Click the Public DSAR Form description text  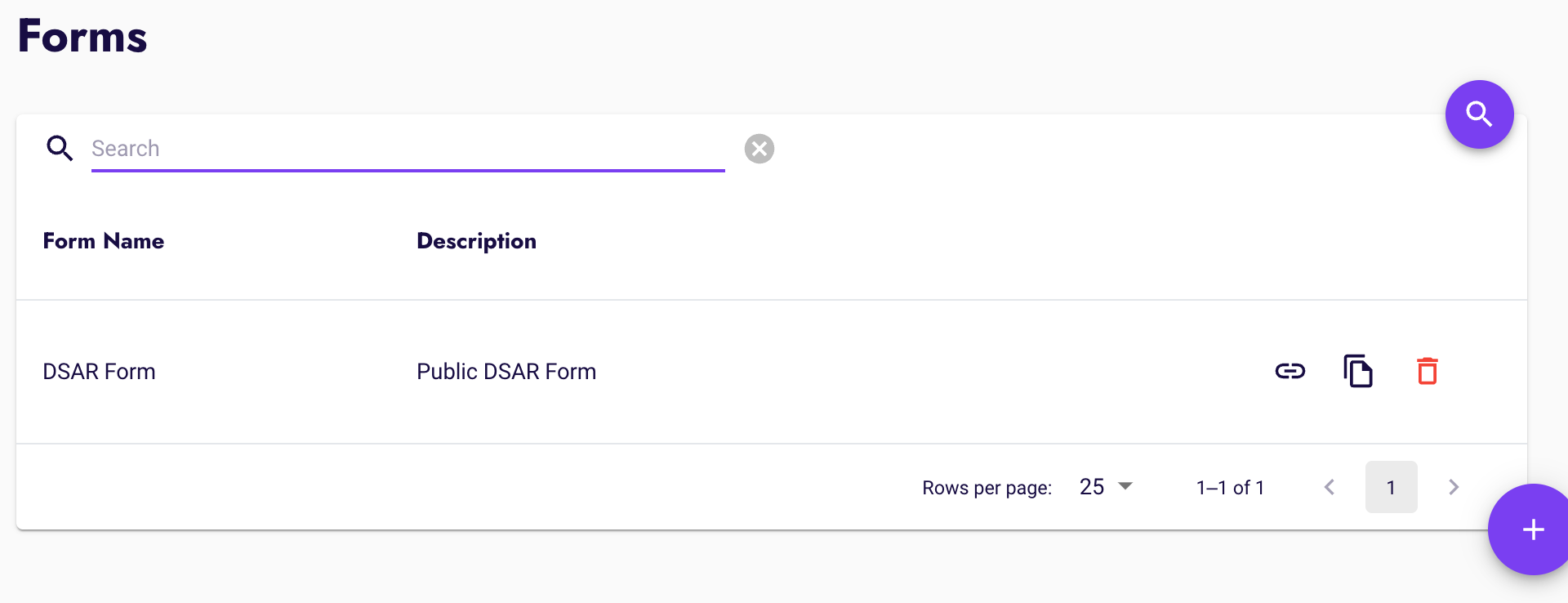pos(506,371)
